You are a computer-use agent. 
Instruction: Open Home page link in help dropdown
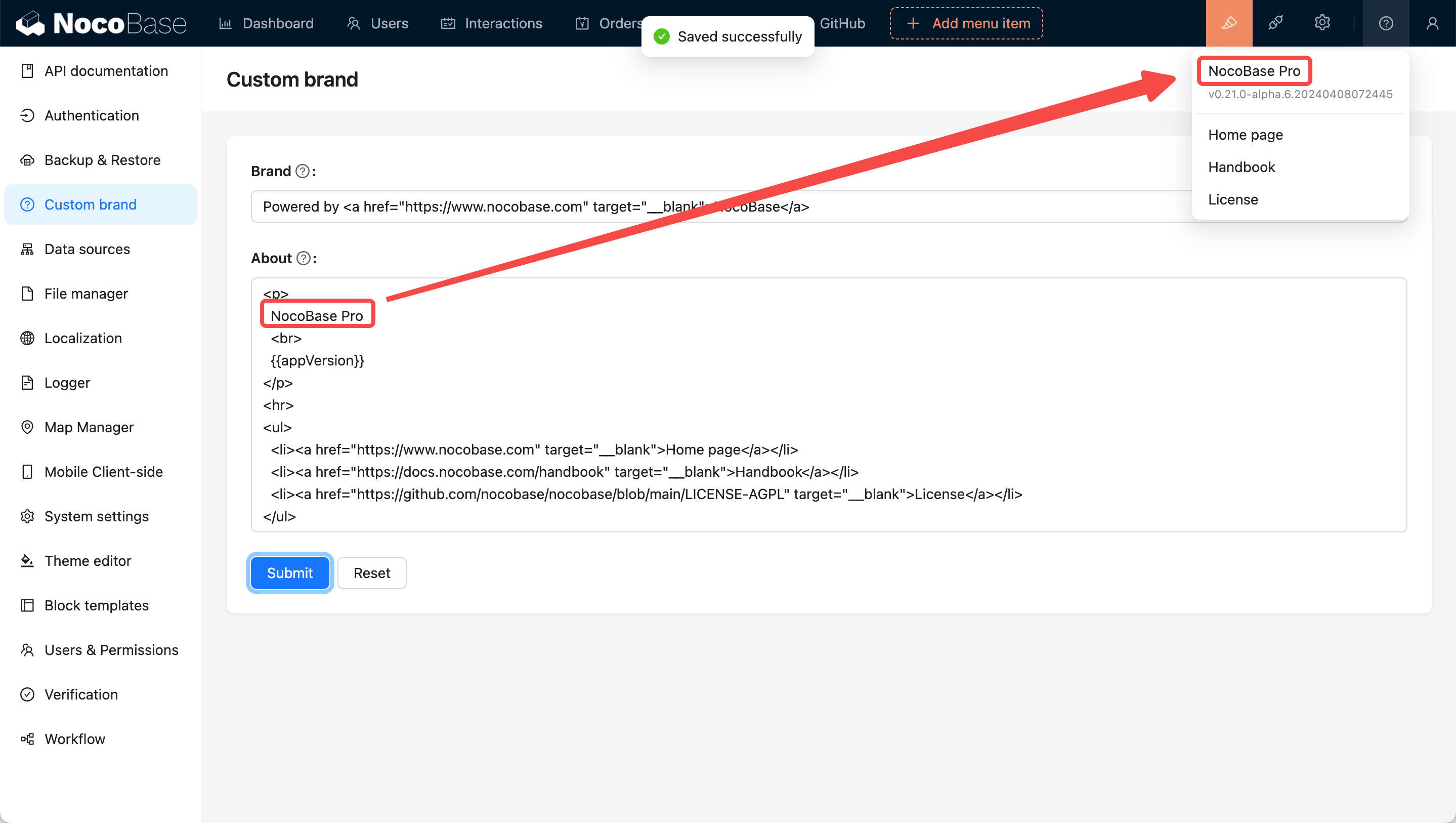pyautogui.click(x=1245, y=135)
